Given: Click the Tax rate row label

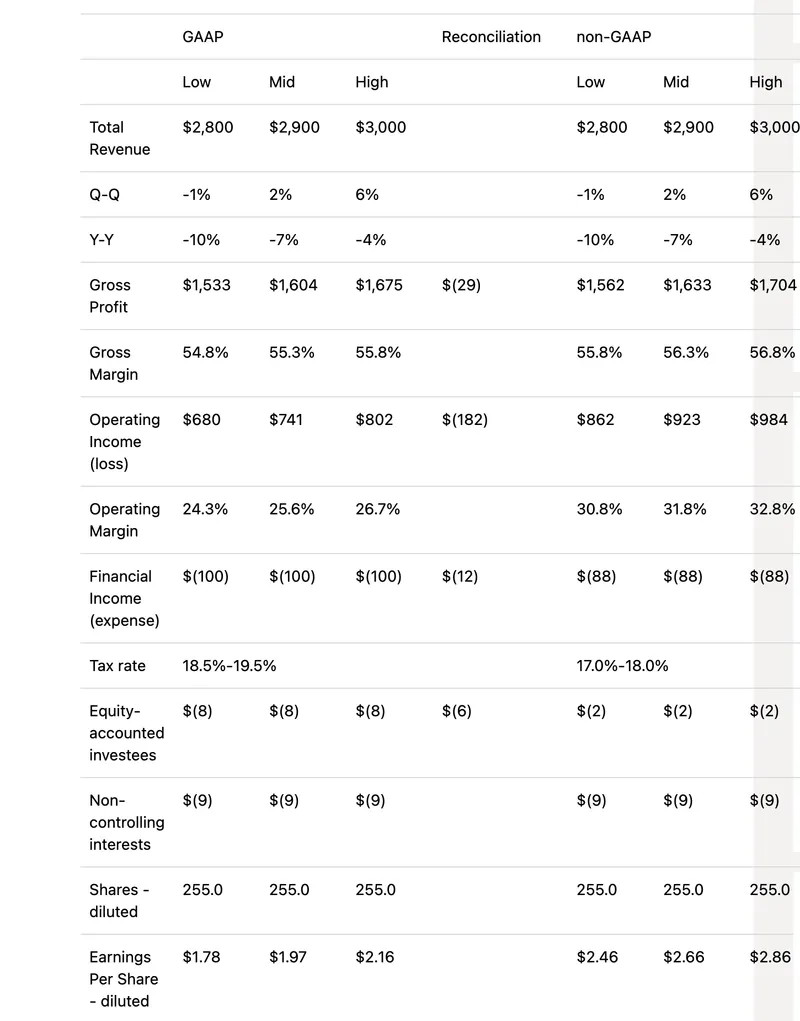Looking at the screenshot, I should [x=117, y=666].
